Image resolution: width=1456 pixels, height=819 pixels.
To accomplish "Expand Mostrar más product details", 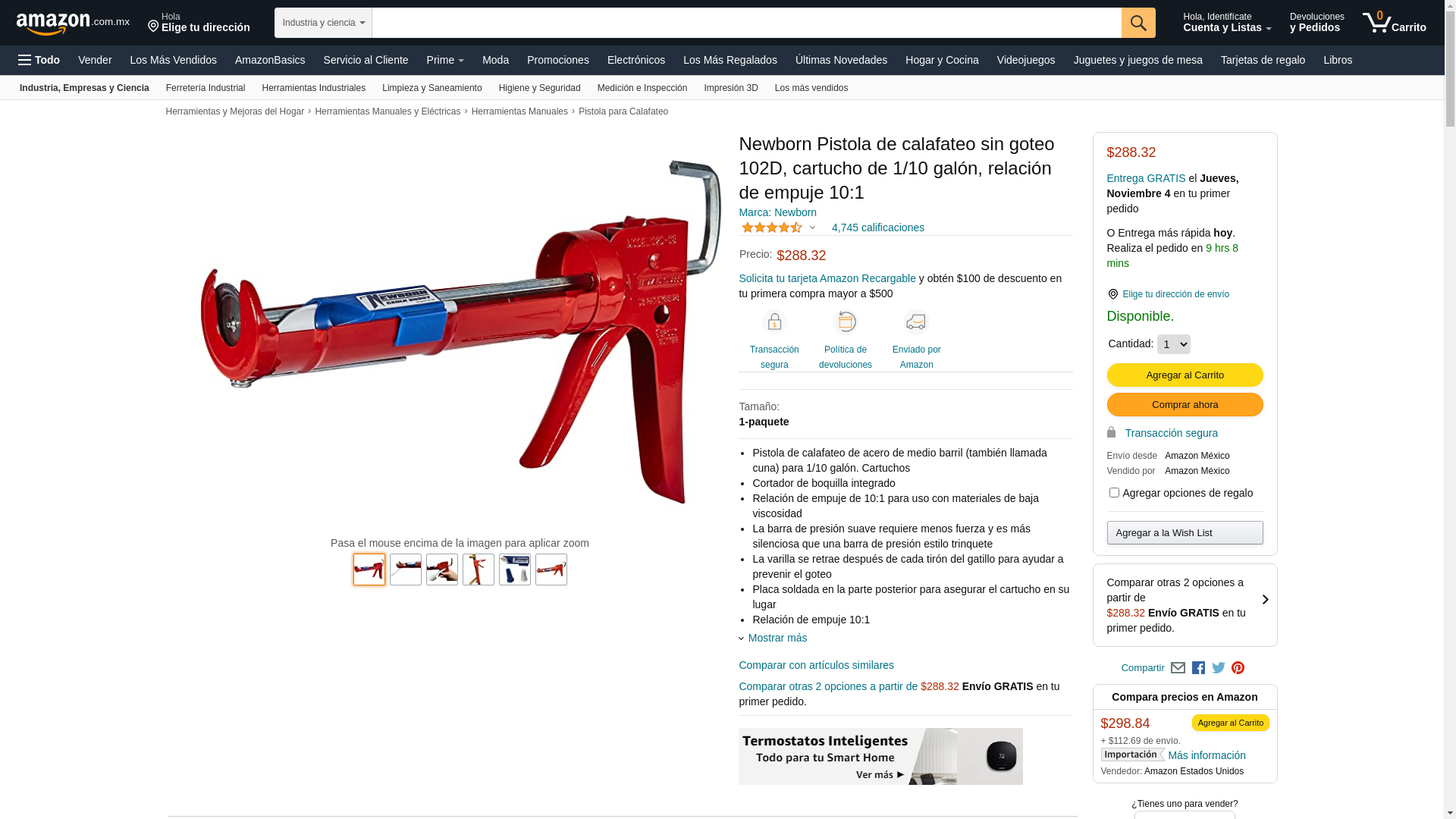I will [x=777, y=638].
